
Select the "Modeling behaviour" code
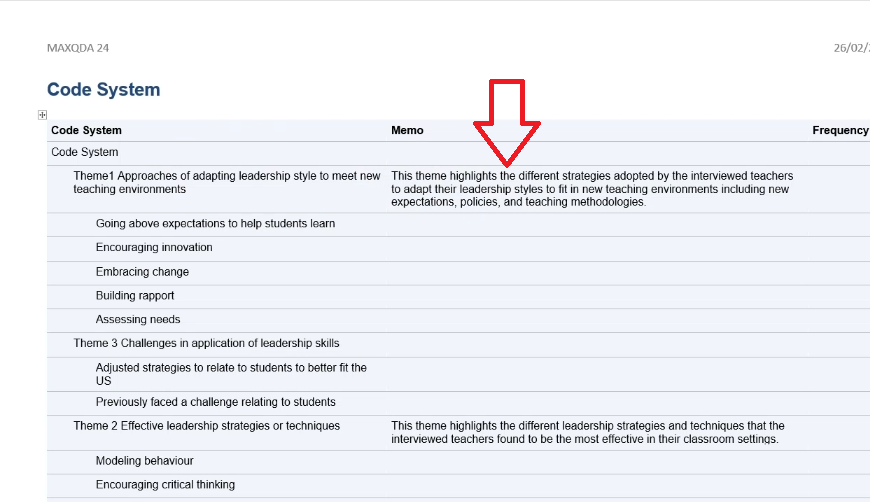(x=144, y=461)
